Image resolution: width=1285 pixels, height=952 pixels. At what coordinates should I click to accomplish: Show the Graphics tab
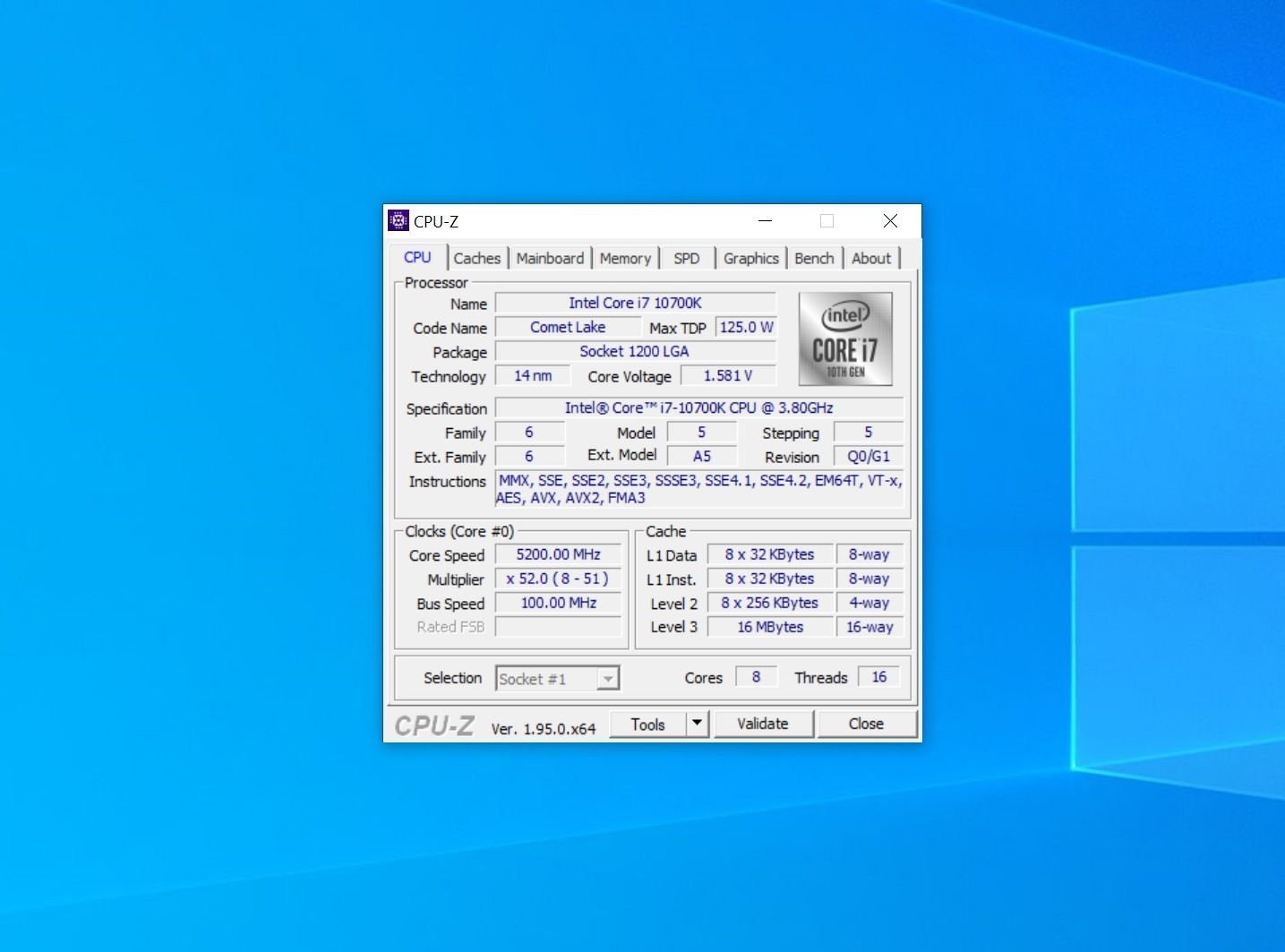[x=751, y=258]
